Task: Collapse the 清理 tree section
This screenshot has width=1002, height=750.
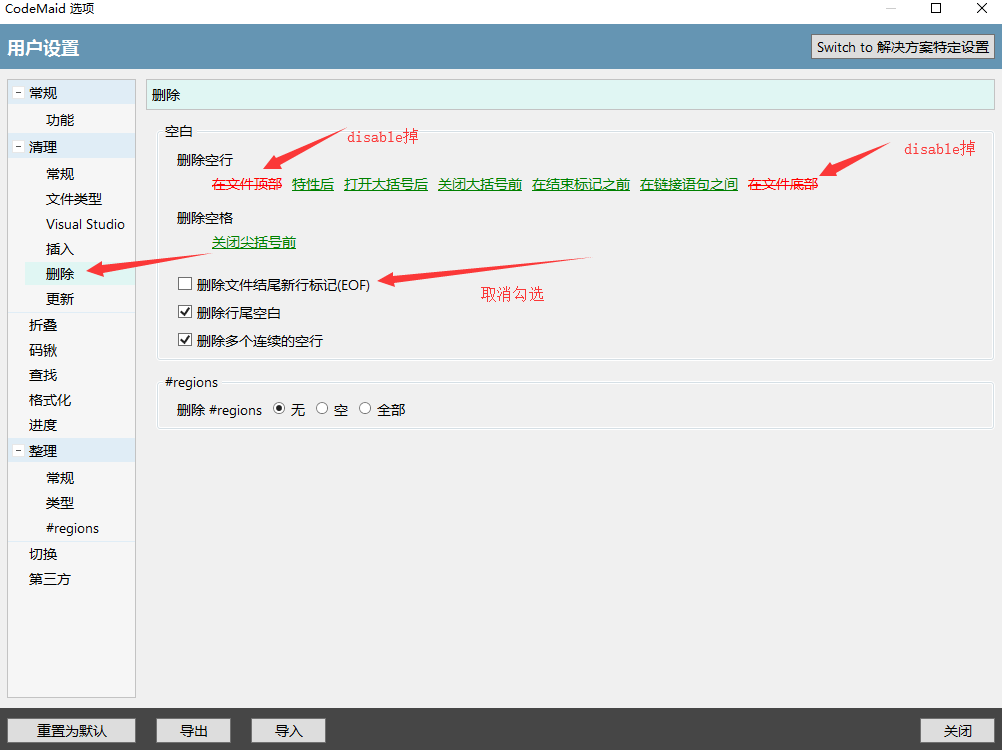Action: [19, 147]
